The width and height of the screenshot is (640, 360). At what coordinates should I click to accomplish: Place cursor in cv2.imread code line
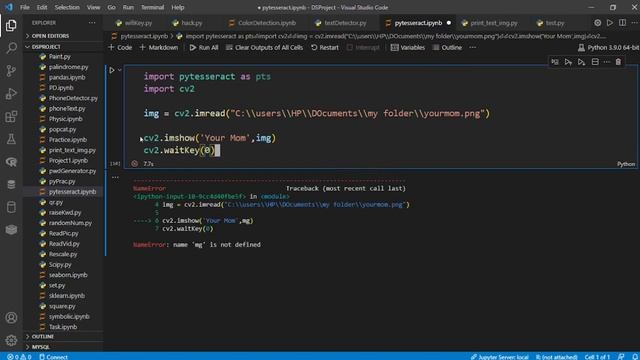pyautogui.click(x=316, y=113)
